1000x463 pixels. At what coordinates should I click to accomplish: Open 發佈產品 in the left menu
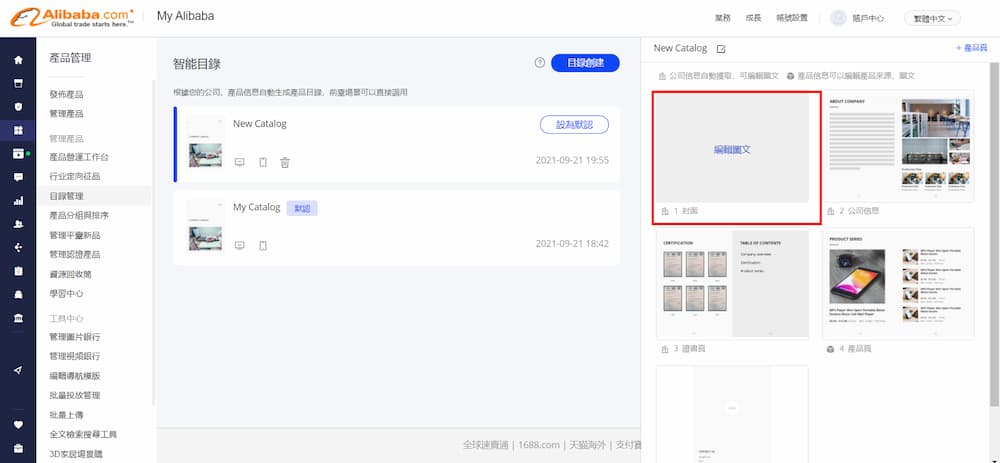66,94
